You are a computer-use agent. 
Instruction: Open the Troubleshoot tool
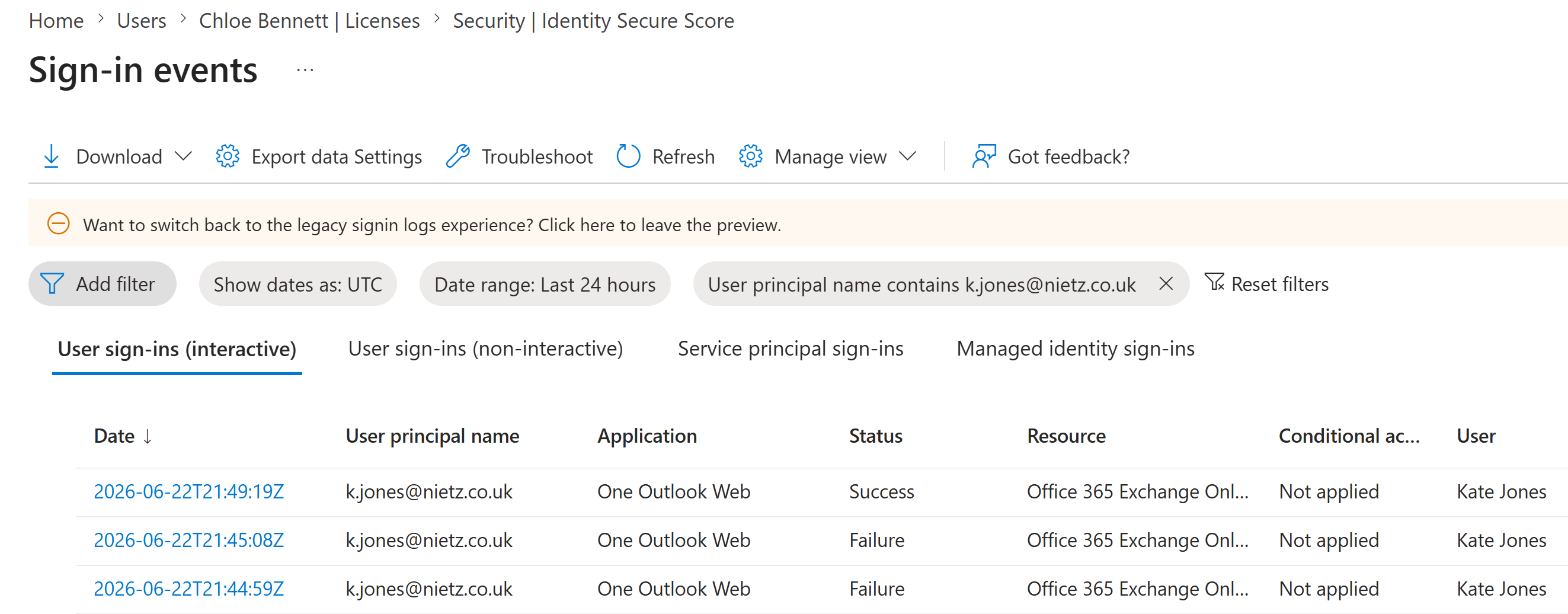point(537,156)
